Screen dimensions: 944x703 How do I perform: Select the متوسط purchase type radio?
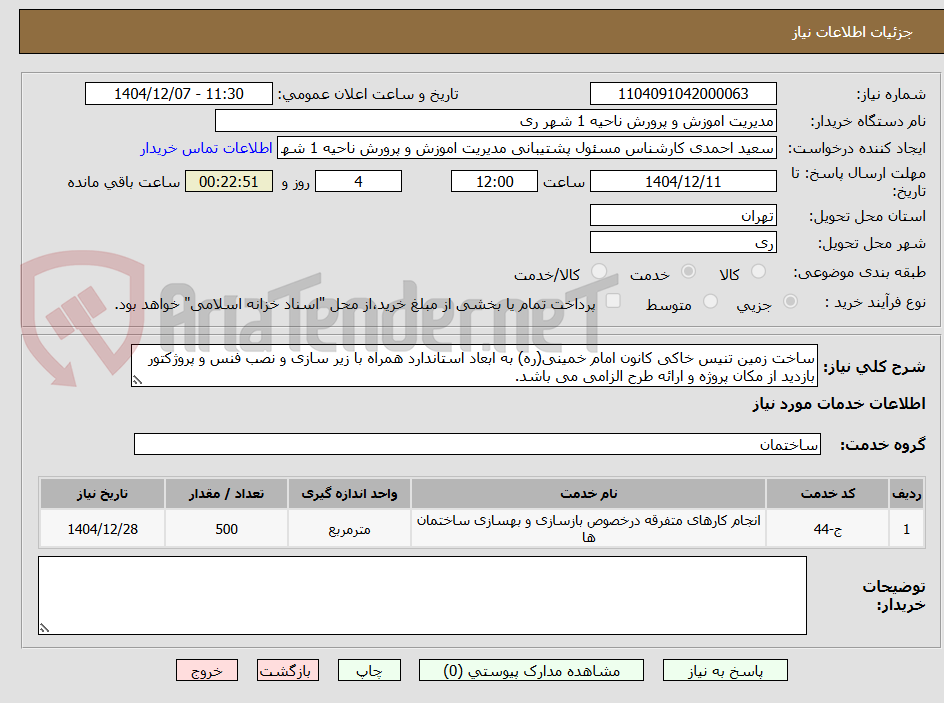[x=710, y=301]
